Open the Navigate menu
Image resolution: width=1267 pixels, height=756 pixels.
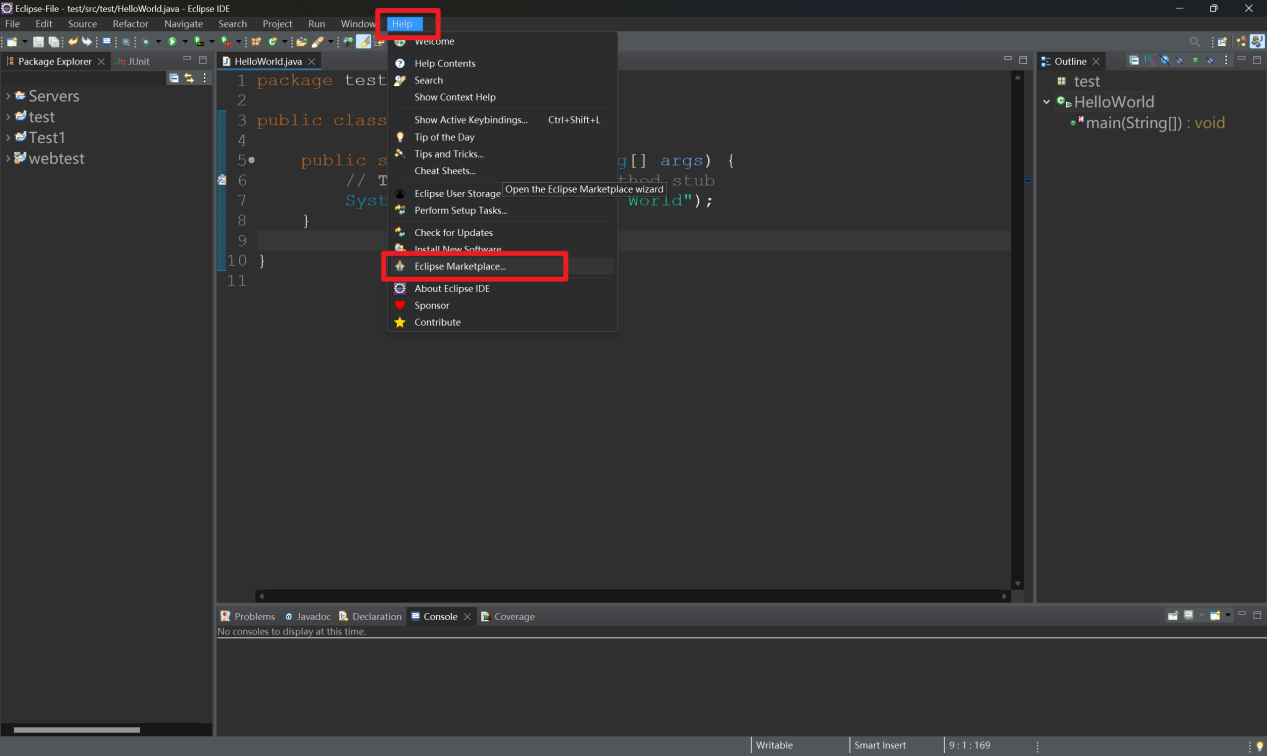(184, 24)
